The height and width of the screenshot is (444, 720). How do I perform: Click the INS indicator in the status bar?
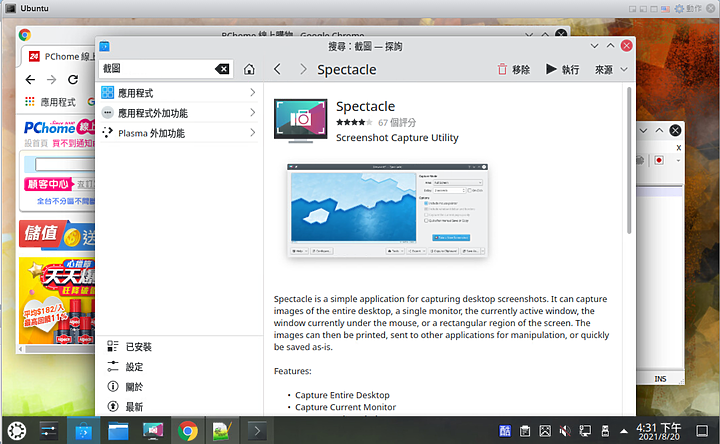(x=660, y=379)
